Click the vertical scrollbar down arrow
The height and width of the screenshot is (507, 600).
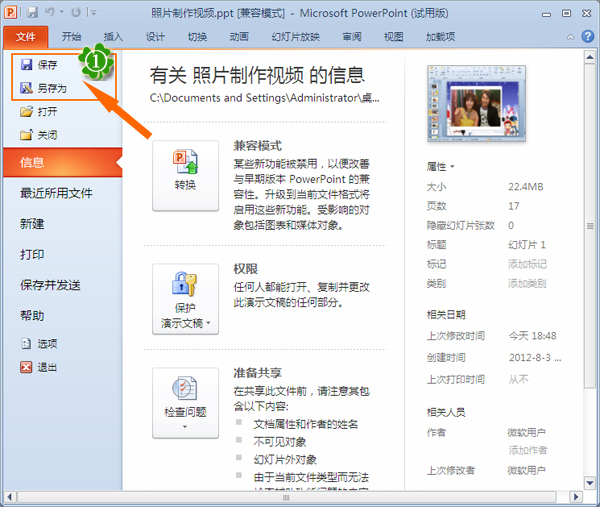590,483
